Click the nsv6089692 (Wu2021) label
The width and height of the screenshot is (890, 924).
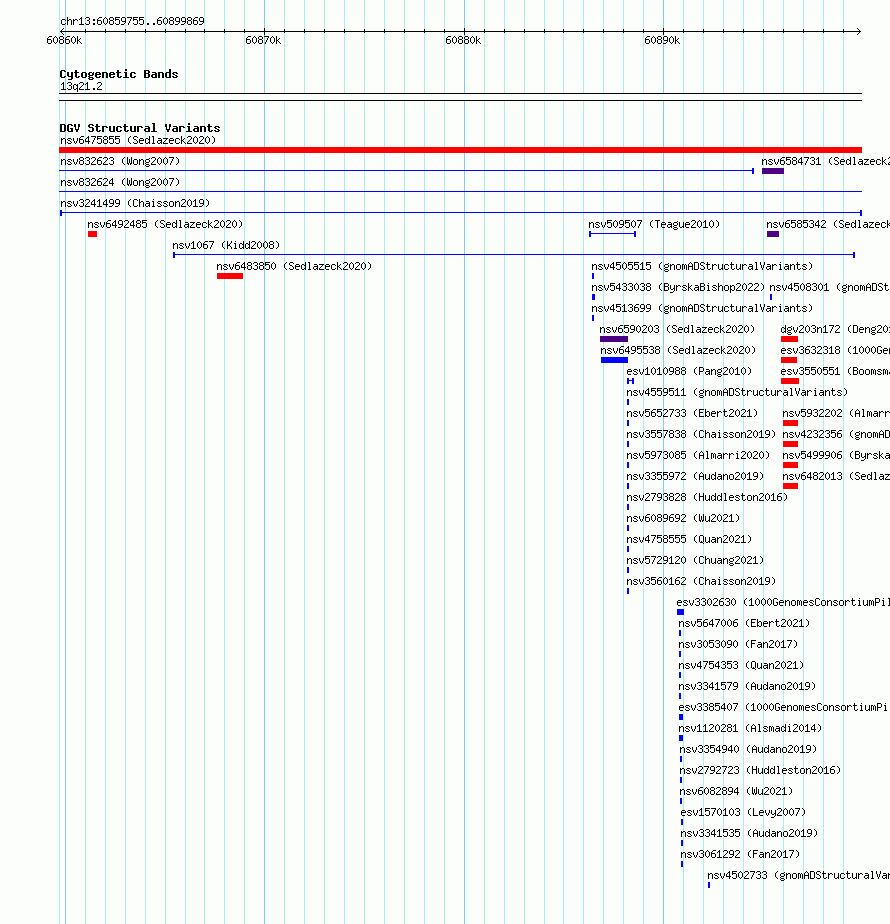tap(683, 519)
